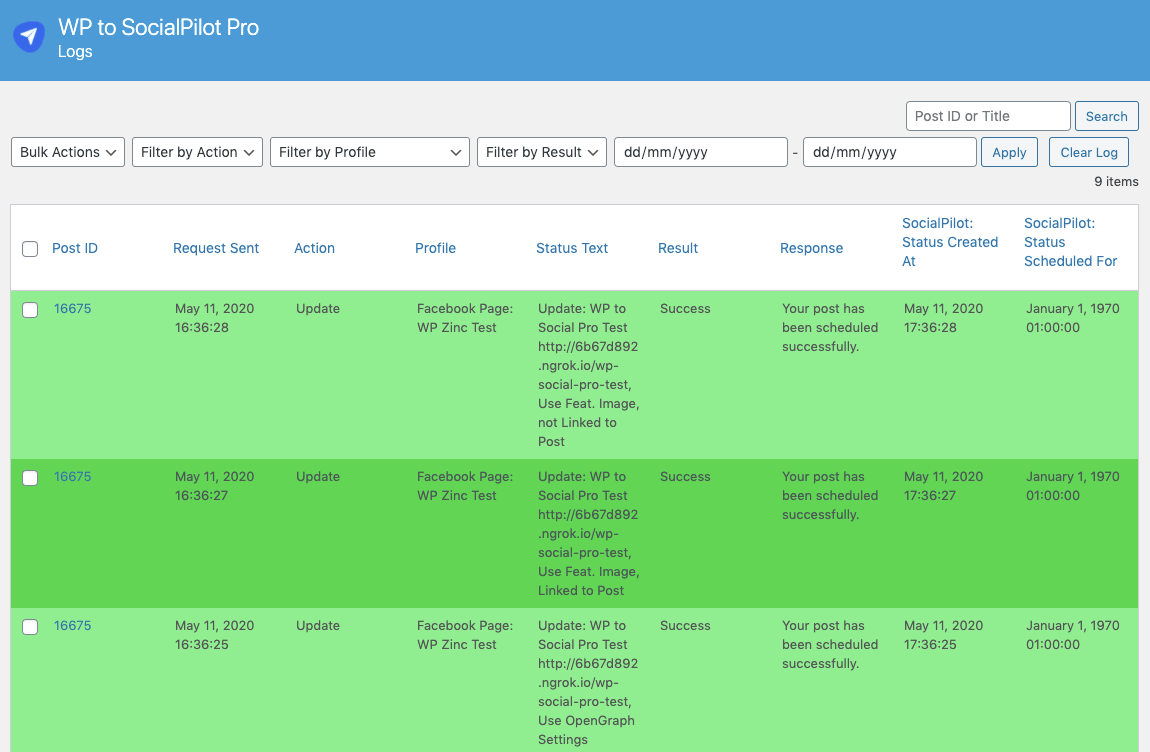Click the SocialPilot paper plane logo
Screen dimensions: 1150x752
click(29, 37)
